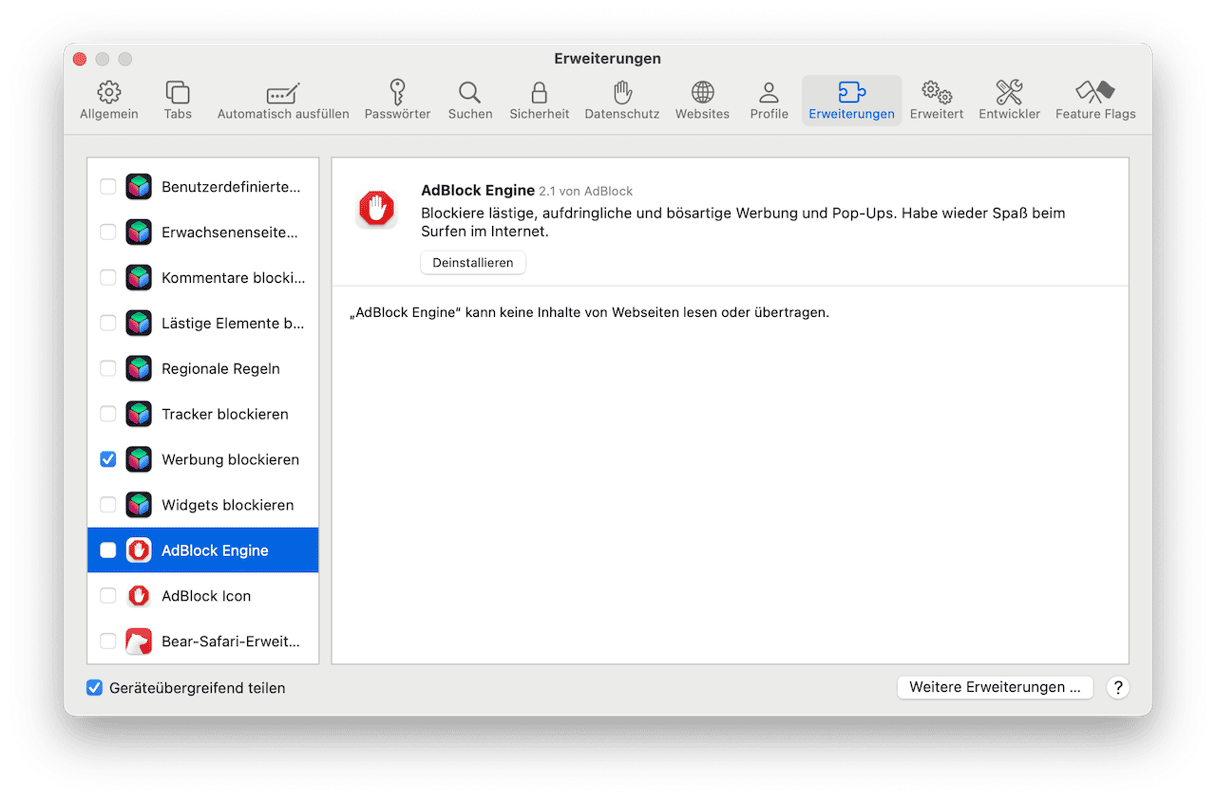
Task: Select the 'Widgets blockieren' list row
Action: click(203, 505)
